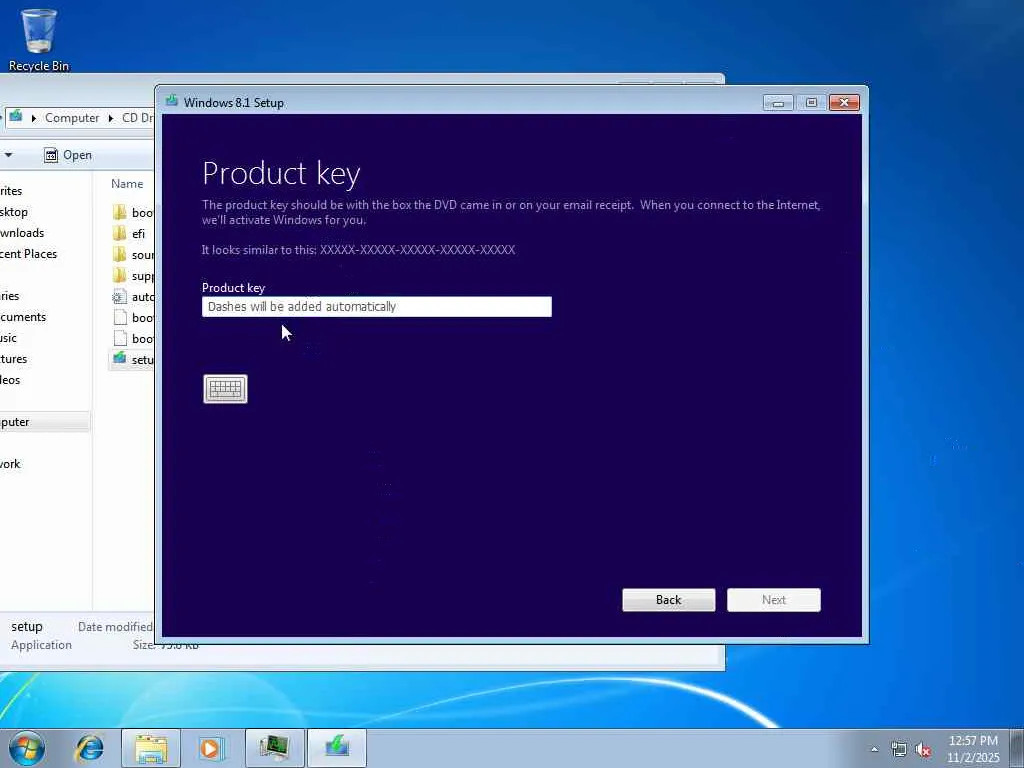
Task: Select the efi folder icon in Explorer
Action: (120, 233)
